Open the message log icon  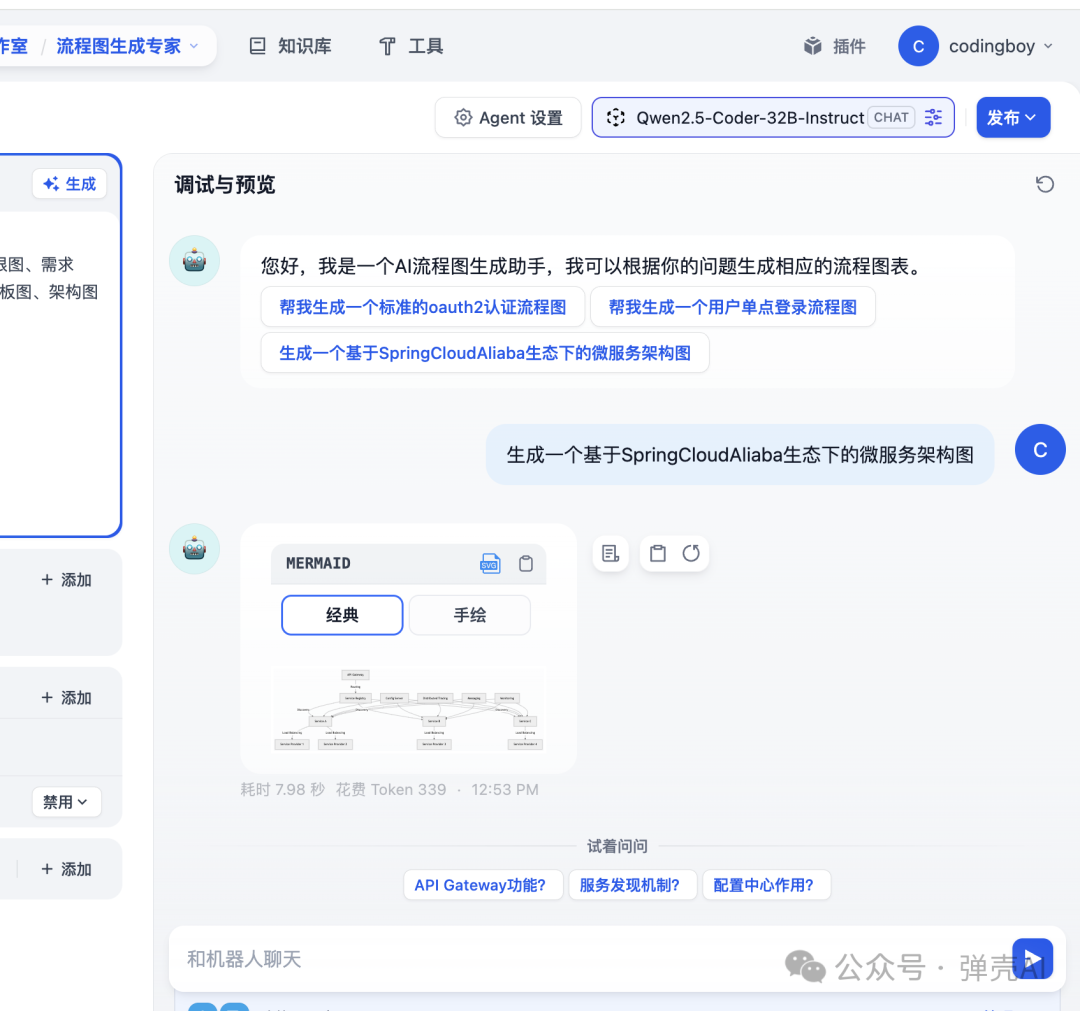tap(610, 554)
